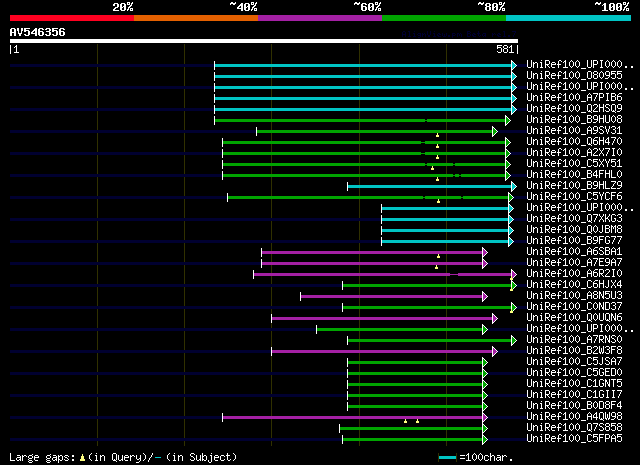Viewport: 640px width, 465px height.
Task: Select the UniRef100_B4FHL0 label
Action: (x=574, y=175)
